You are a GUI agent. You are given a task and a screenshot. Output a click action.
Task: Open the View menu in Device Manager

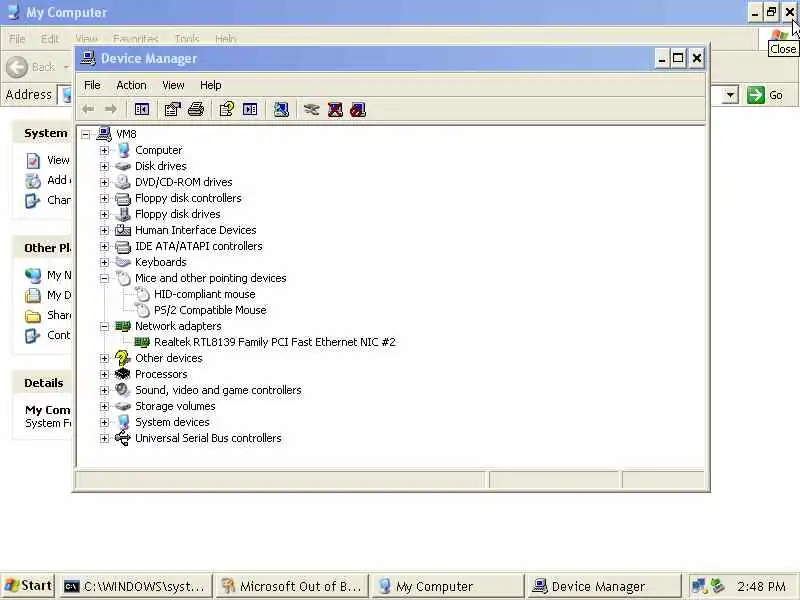[173, 85]
